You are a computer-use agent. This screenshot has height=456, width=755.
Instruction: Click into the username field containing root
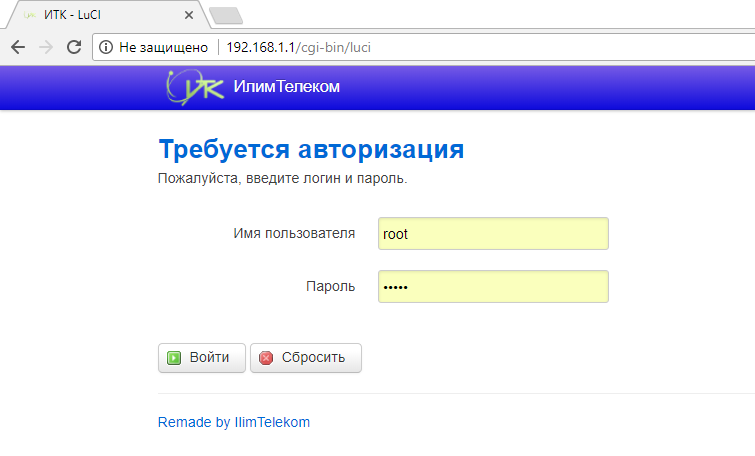pyautogui.click(x=493, y=234)
